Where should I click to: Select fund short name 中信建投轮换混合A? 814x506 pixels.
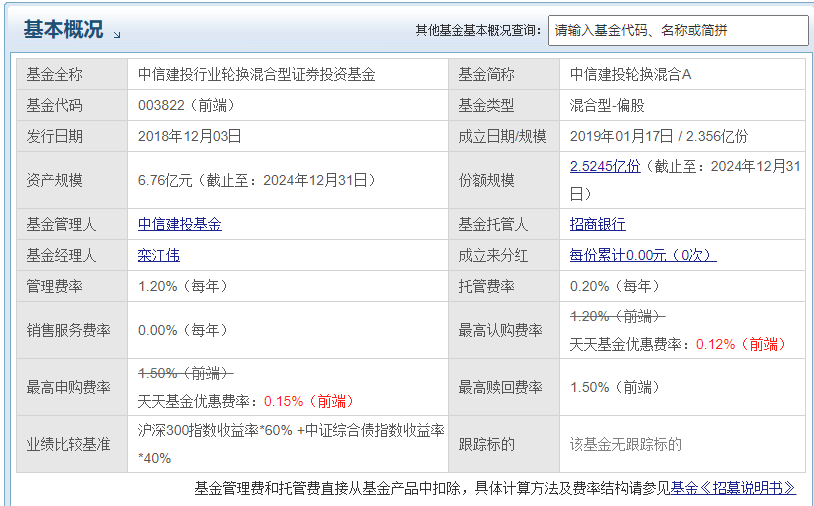tap(630, 75)
